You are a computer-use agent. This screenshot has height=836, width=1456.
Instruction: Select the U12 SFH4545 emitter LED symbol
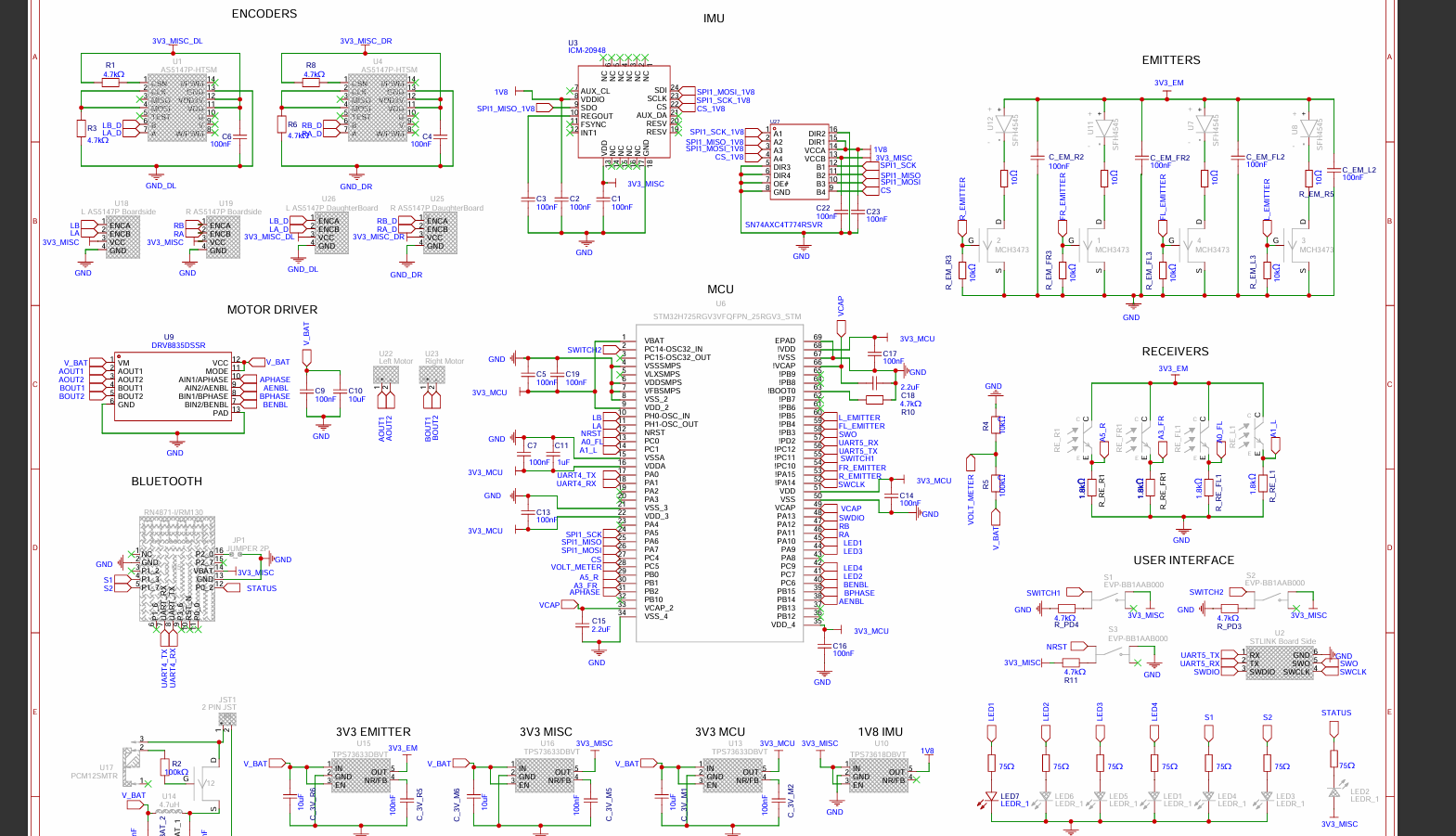(x=1002, y=125)
